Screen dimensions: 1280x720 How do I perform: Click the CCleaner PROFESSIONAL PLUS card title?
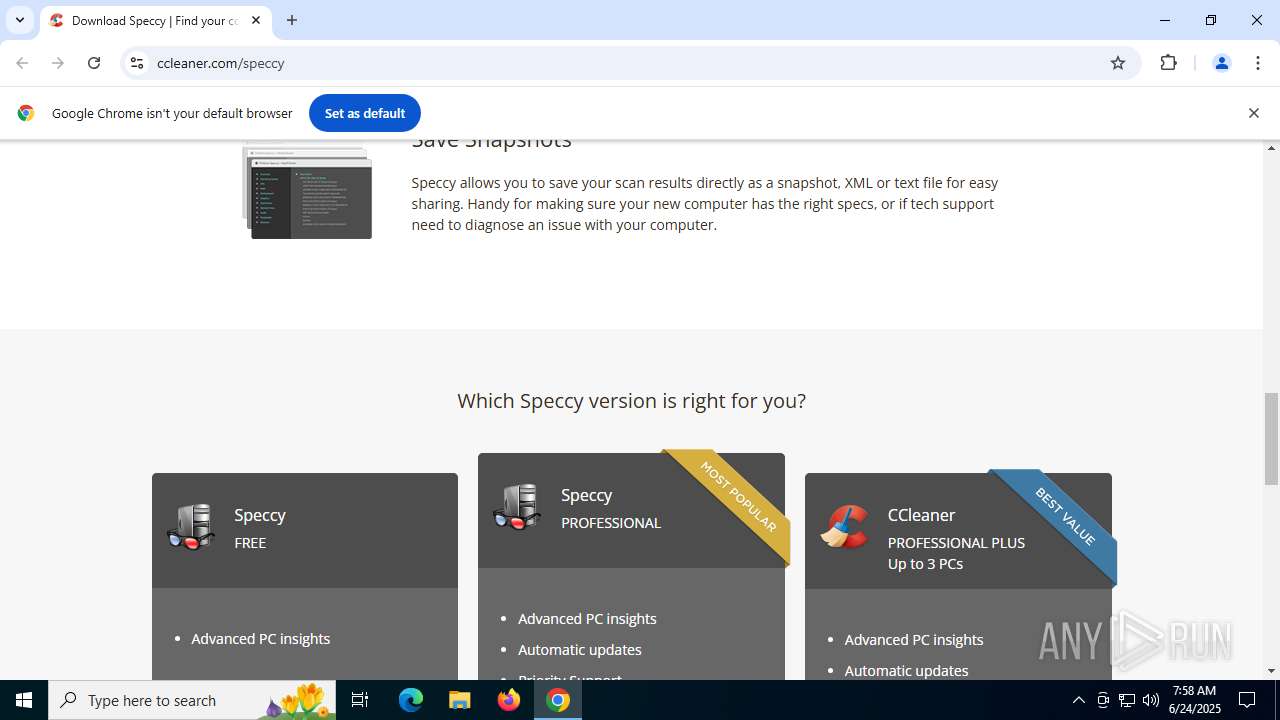(921, 515)
